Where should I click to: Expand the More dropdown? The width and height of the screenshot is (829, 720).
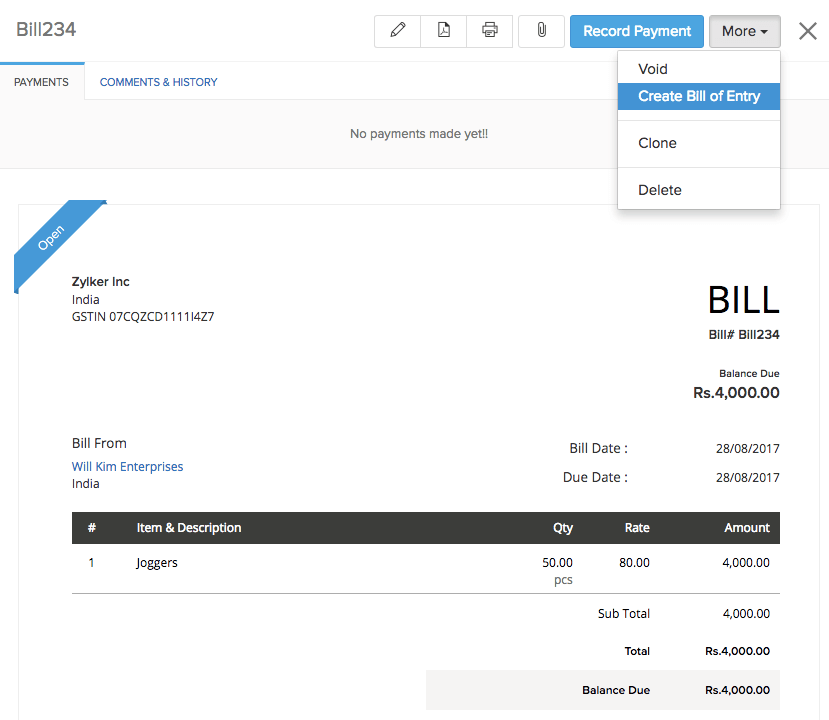(744, 31)
